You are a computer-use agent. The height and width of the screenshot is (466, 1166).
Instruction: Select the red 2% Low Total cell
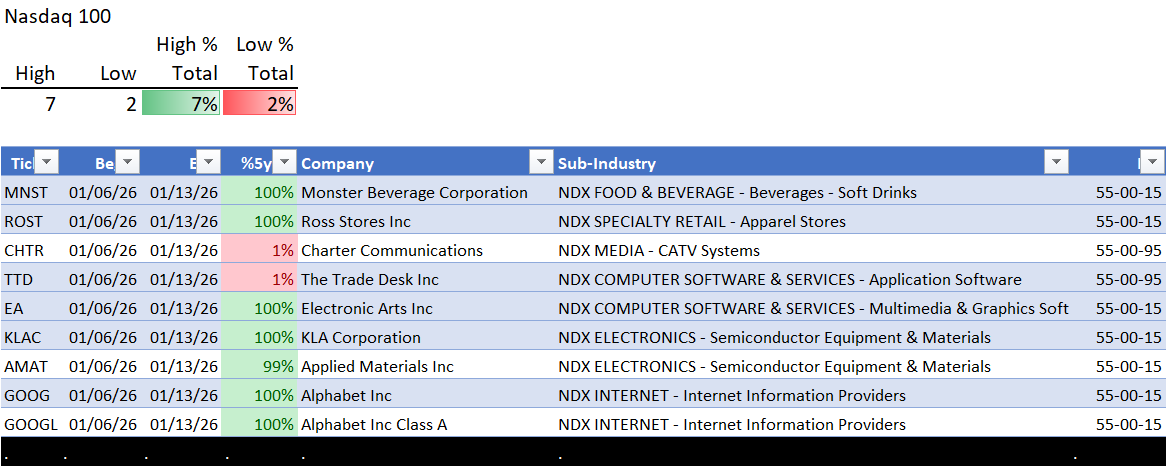click(260, 103)
